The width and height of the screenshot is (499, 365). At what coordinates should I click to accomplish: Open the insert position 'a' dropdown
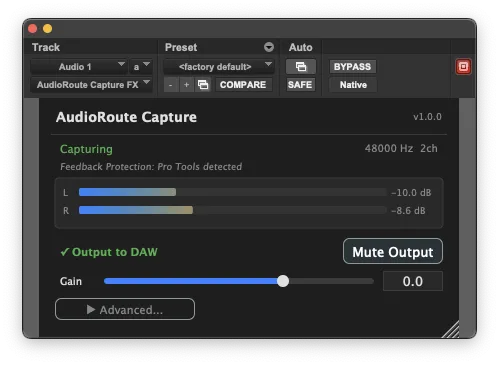(x=141, y=67)
